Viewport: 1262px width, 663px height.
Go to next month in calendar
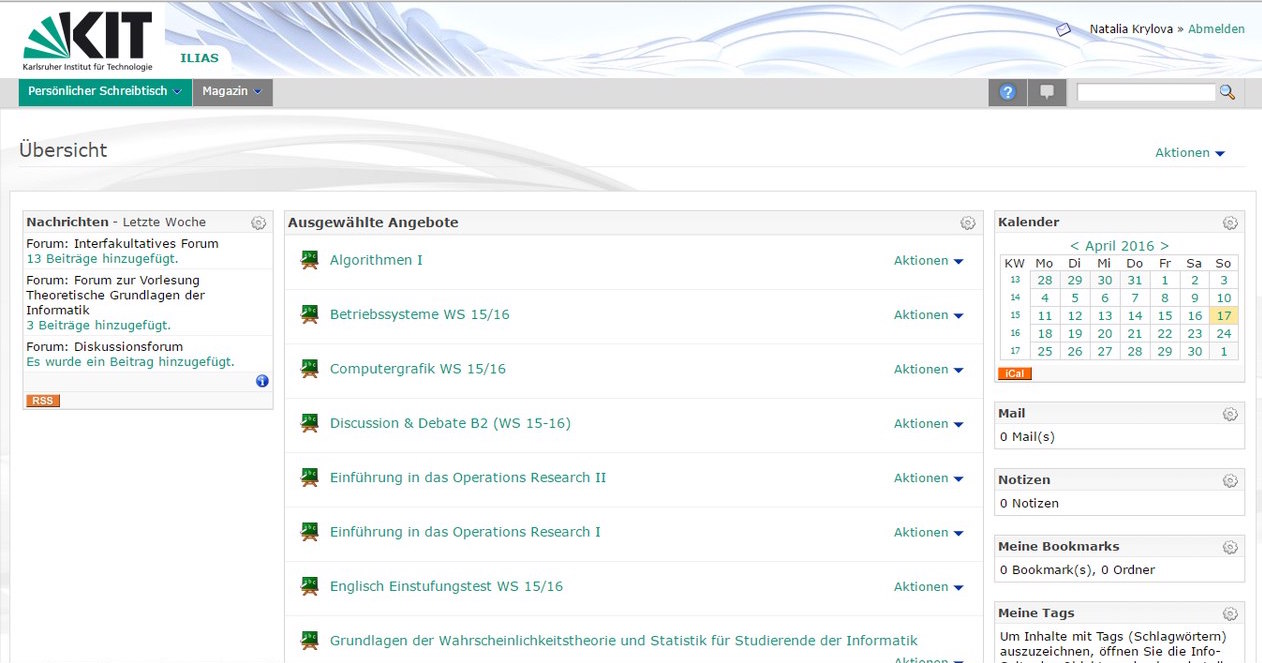point(1164,246)
